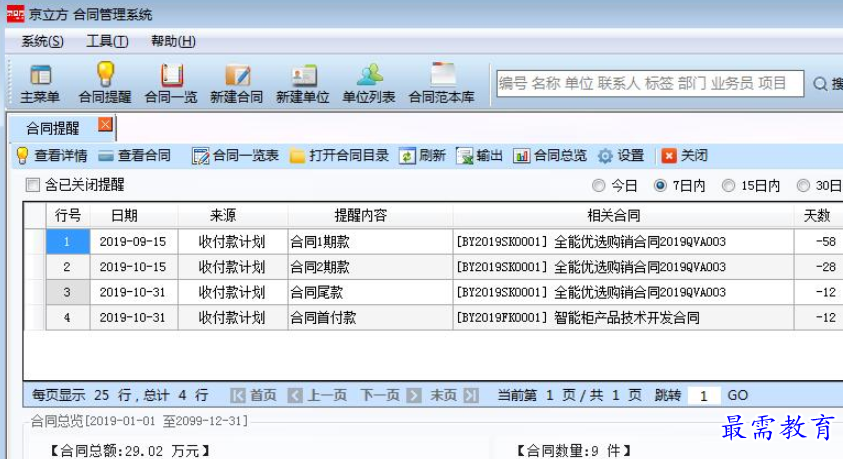Click the GO page jump button
This screenshot has height=459, width=843.
738,396
